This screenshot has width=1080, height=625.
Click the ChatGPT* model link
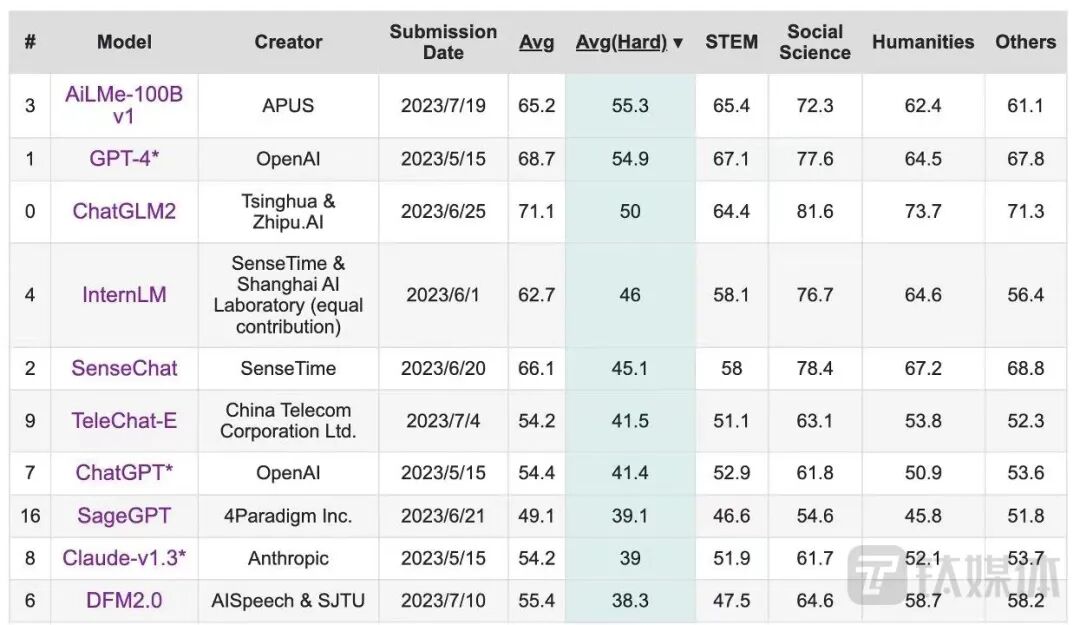124,472
